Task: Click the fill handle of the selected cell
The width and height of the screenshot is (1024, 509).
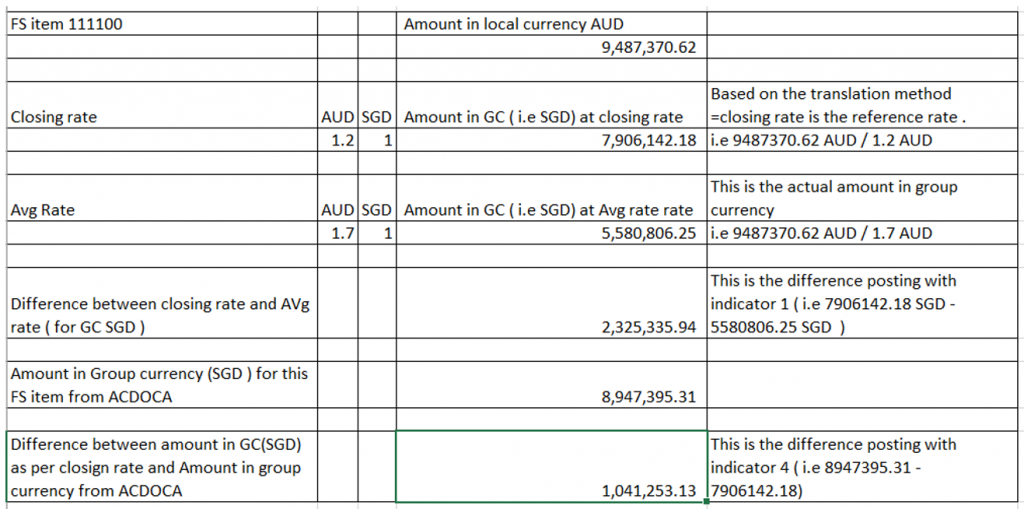Action: coord(707,502)
